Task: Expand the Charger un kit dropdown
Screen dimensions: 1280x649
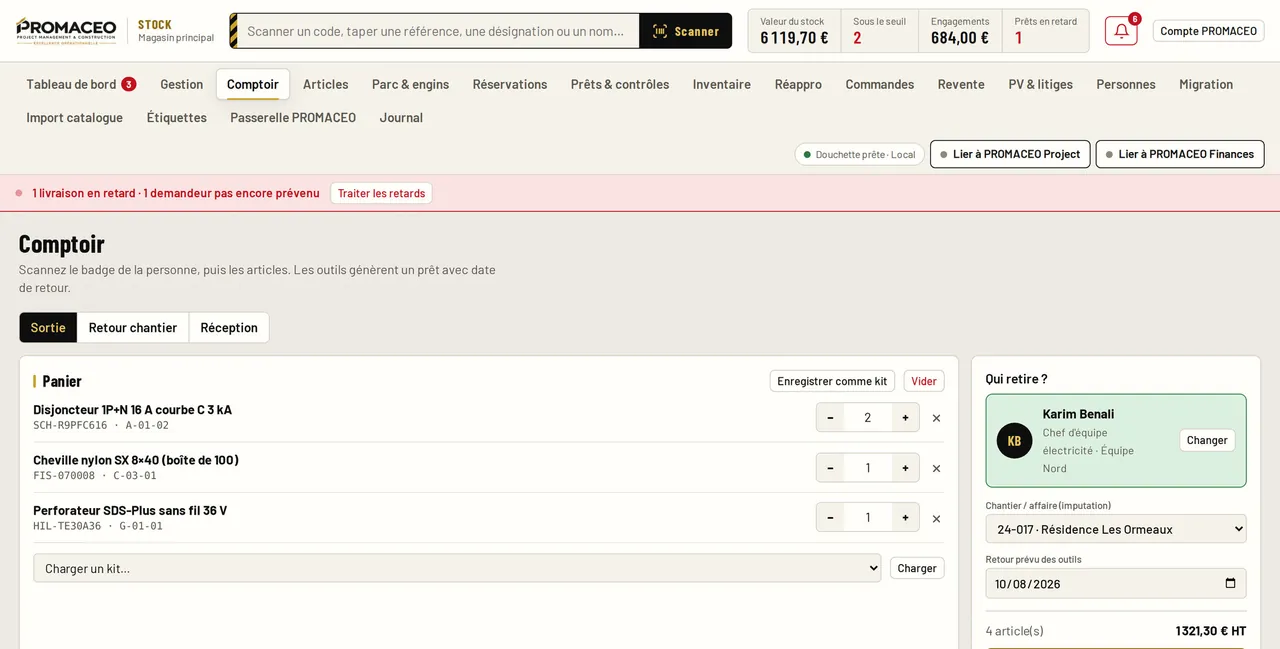Action: click(457, 568)
